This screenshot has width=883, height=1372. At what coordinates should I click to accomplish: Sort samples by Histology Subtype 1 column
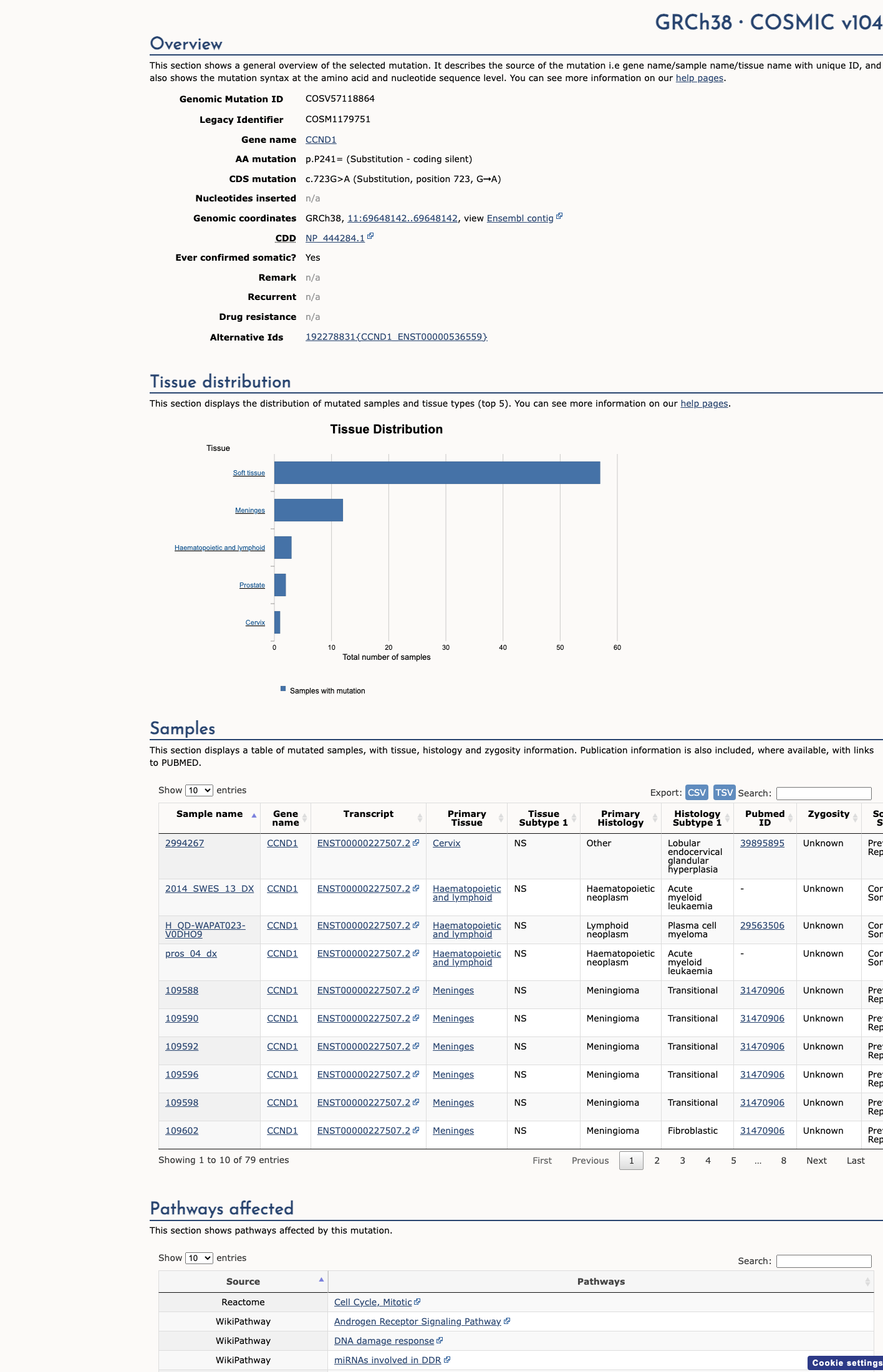click(697, 818)
